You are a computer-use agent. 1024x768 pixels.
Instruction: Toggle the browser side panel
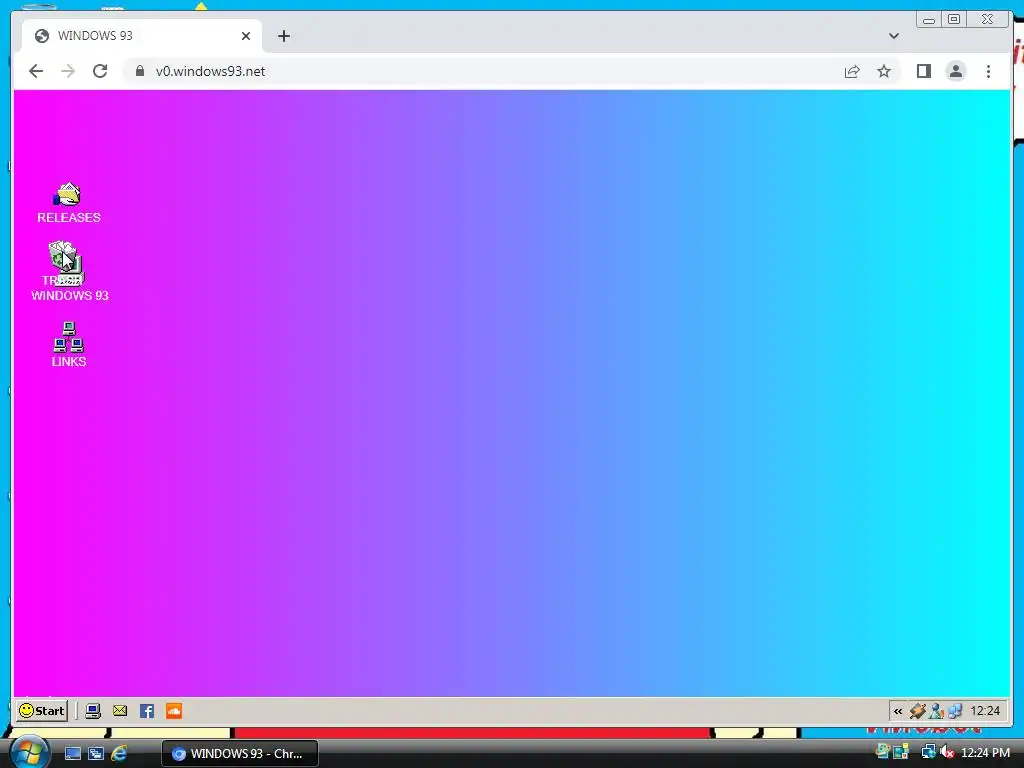tap(923, 71)
